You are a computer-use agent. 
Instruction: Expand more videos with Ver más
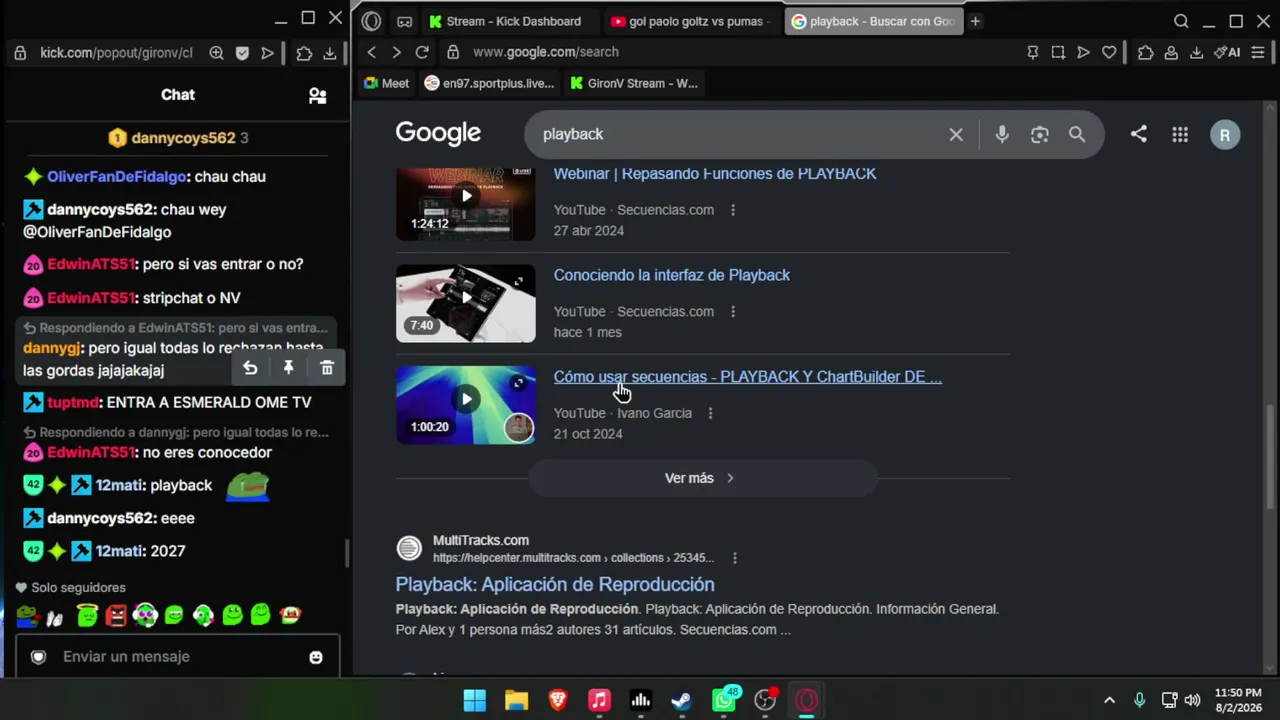[x=702, y=478]
